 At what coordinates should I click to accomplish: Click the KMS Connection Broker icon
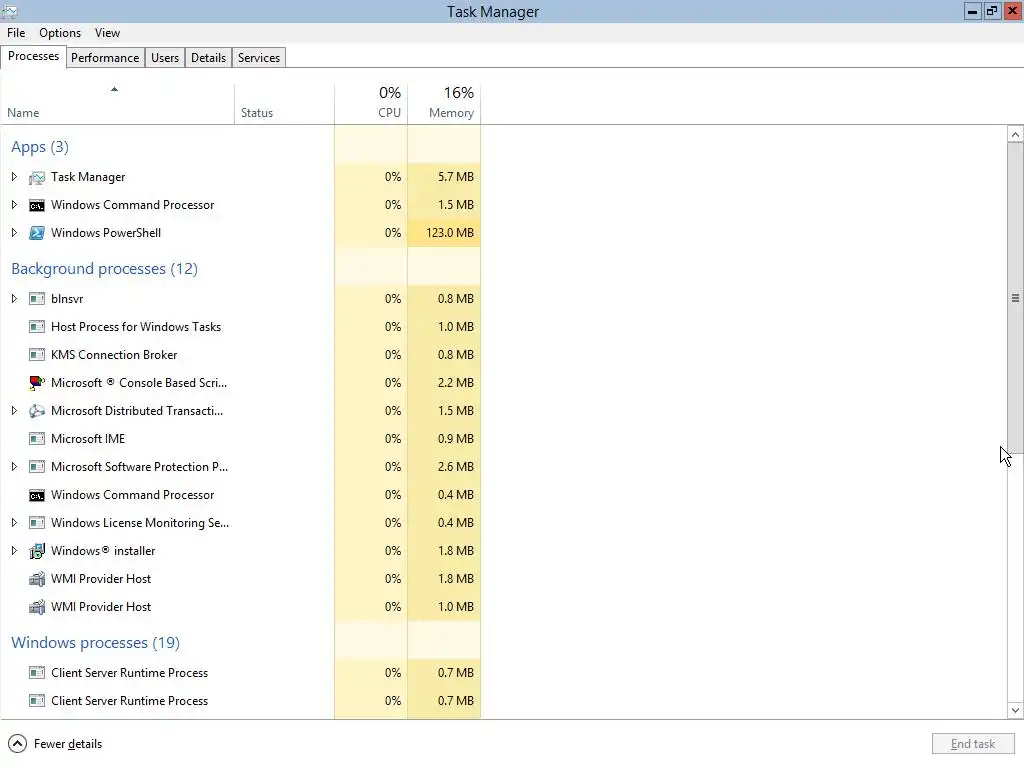pos(37,355)
